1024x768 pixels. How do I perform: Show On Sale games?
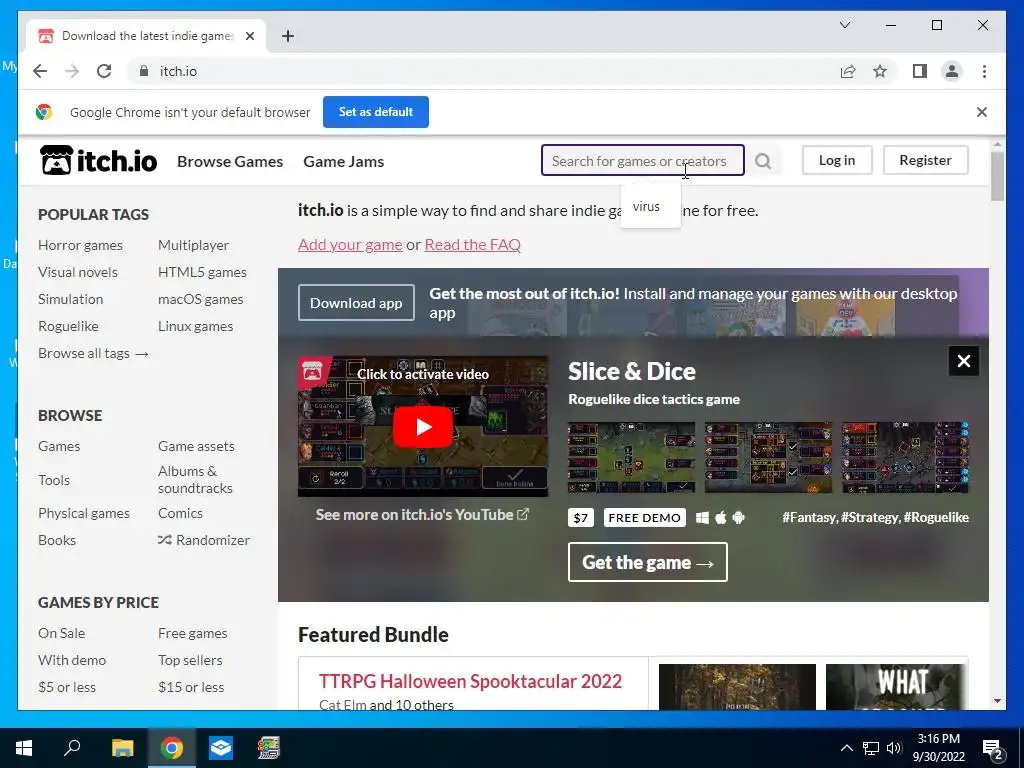(x=61, y=633)
